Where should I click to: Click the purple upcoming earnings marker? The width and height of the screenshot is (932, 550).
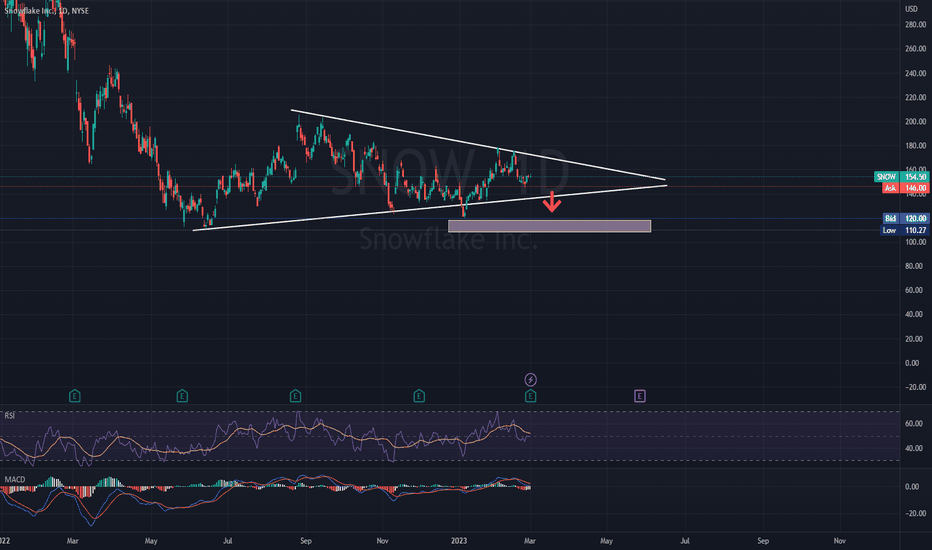point(640,396)
